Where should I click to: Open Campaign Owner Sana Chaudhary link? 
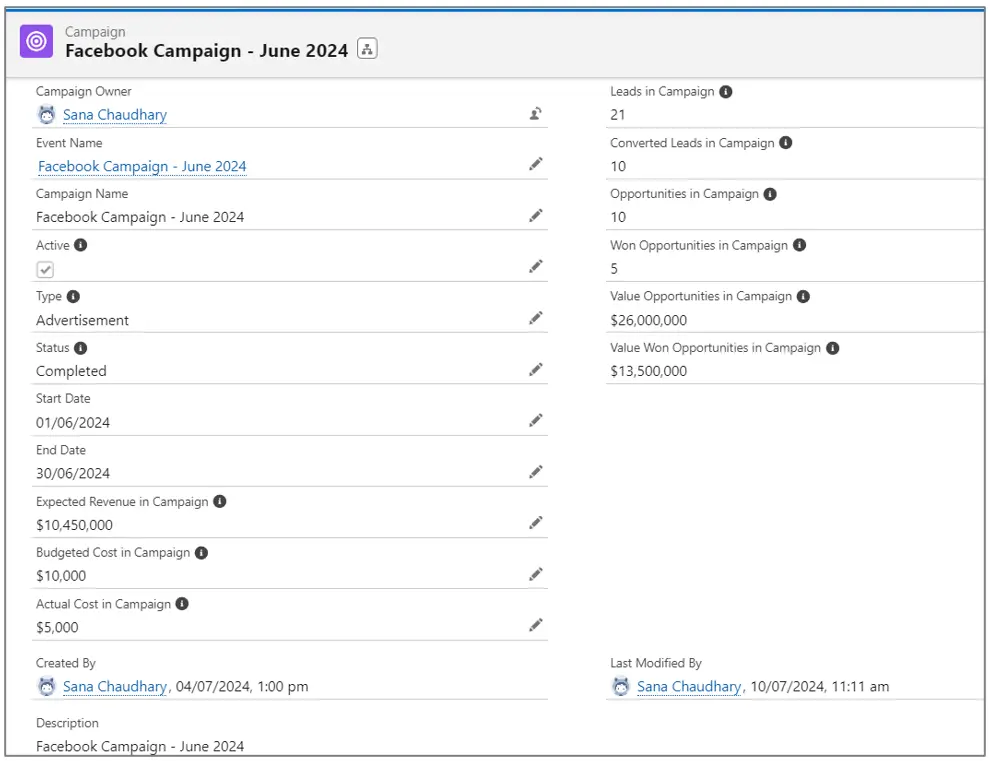[x=115, y=115]
